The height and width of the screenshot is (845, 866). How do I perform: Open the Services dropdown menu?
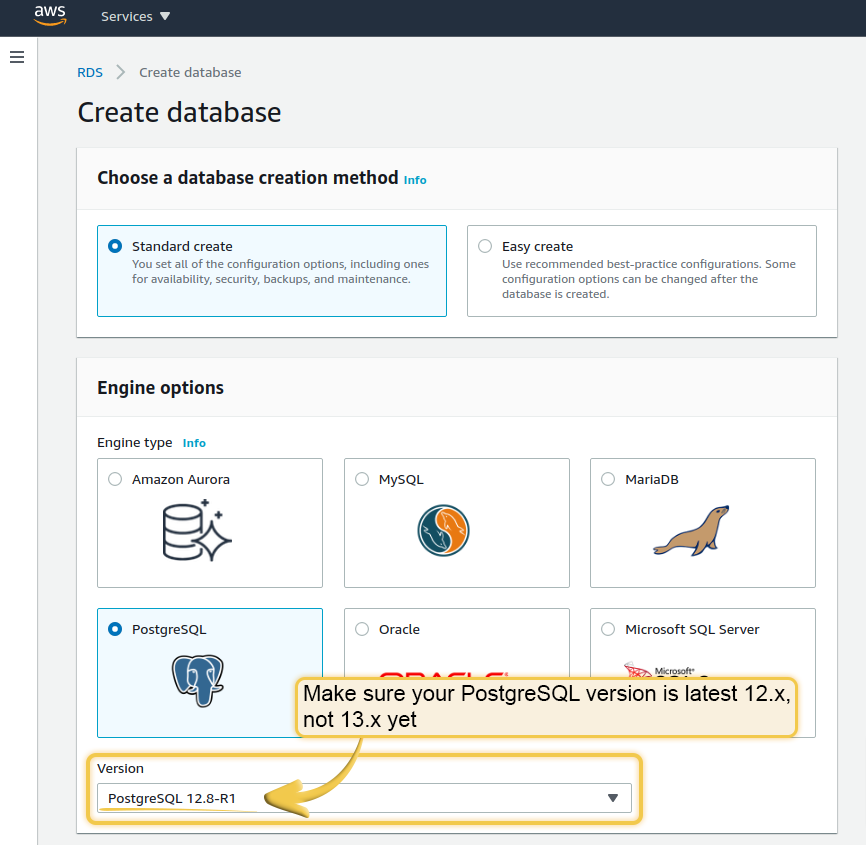point(135,17)
